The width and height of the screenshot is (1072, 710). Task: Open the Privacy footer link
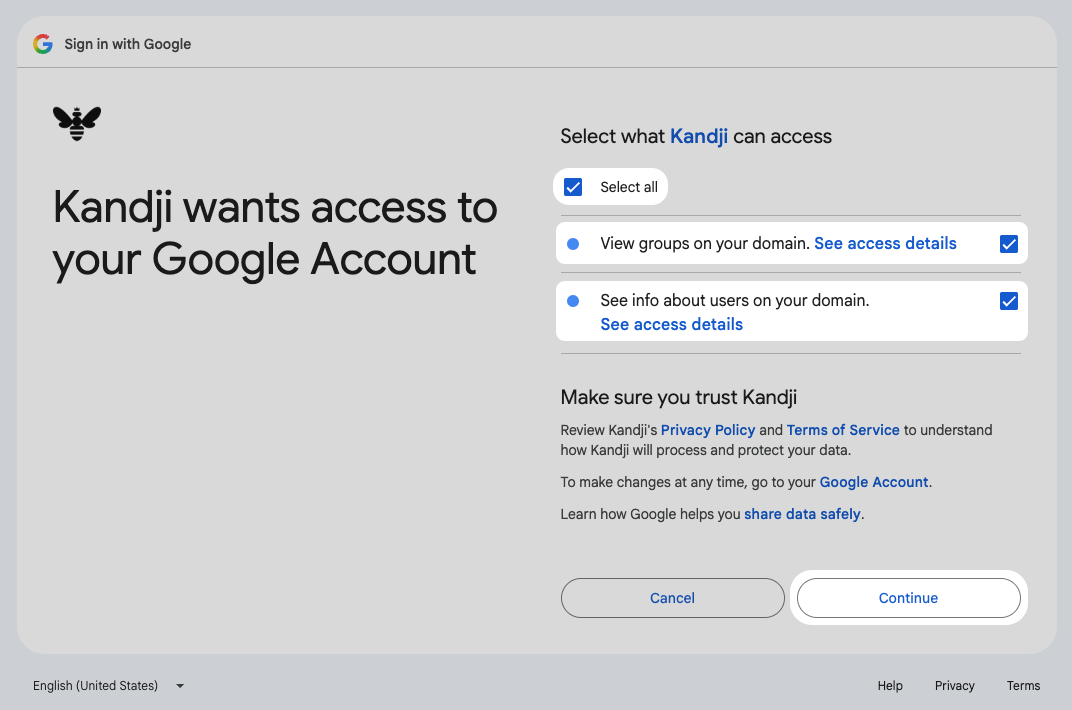(x=954, y=685)
